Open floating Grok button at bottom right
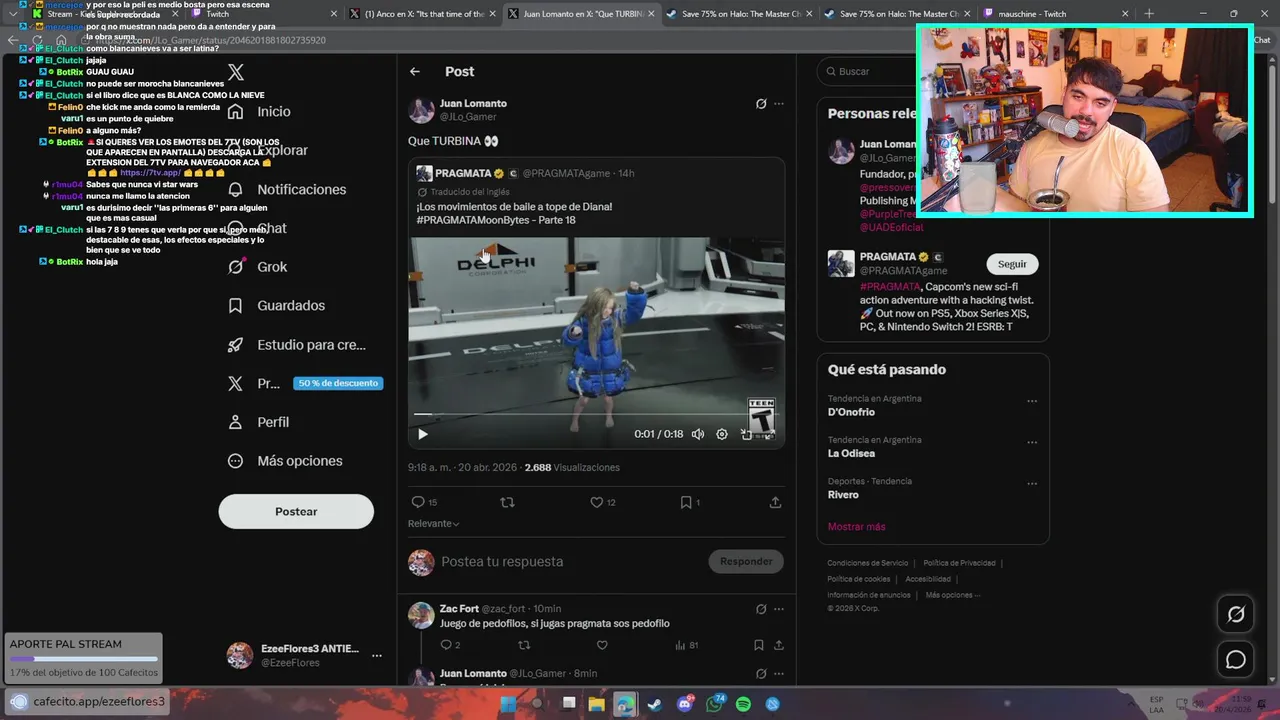Viewport: 1280px width, 720px height. point(1236,614)
